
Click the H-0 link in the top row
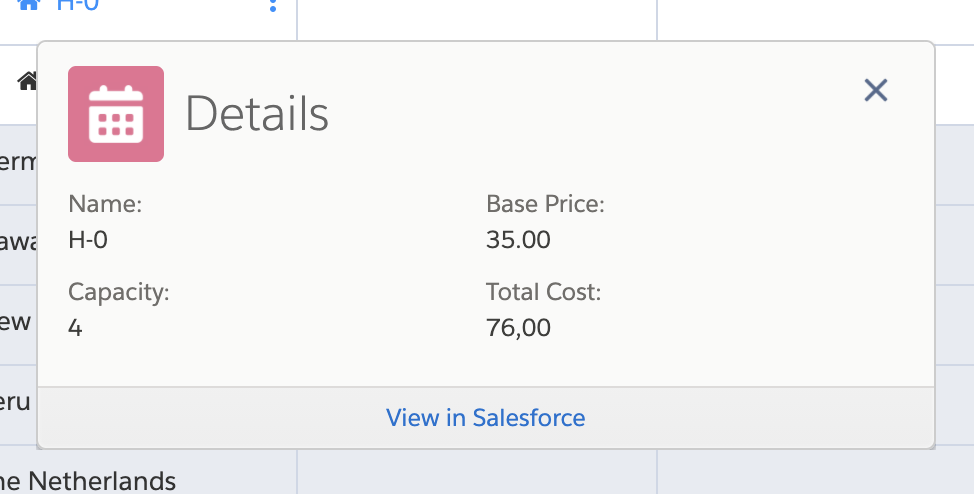tap(78, 4)
